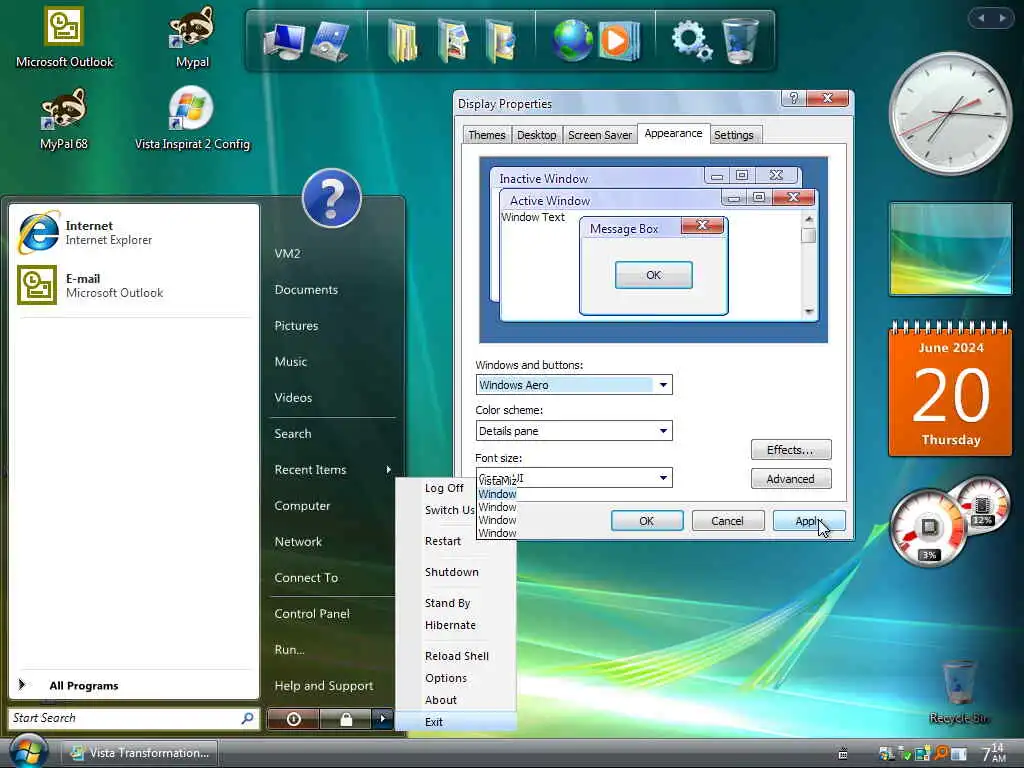The width and height of the screenshot is (1024, 768).
Task: Select the highlighted Window option in the list
Action: (x=497, y=494)
